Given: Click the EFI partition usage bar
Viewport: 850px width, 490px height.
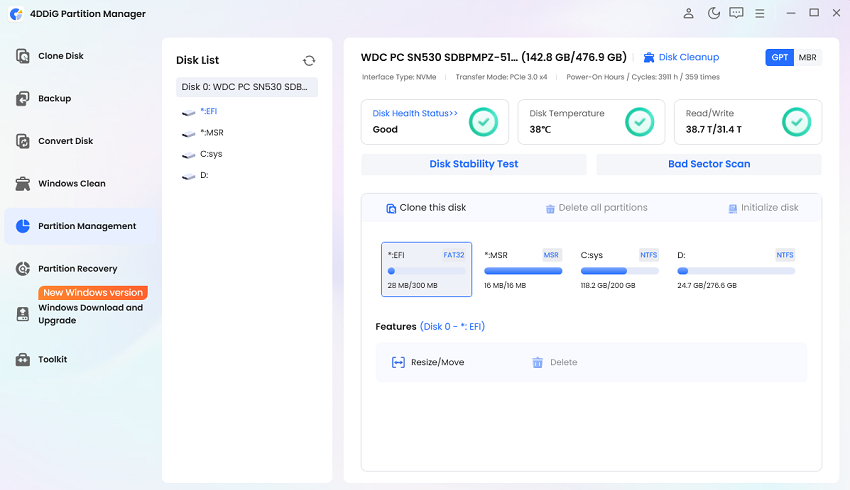Looking at the screenshot, I should [x=426, y=271].
